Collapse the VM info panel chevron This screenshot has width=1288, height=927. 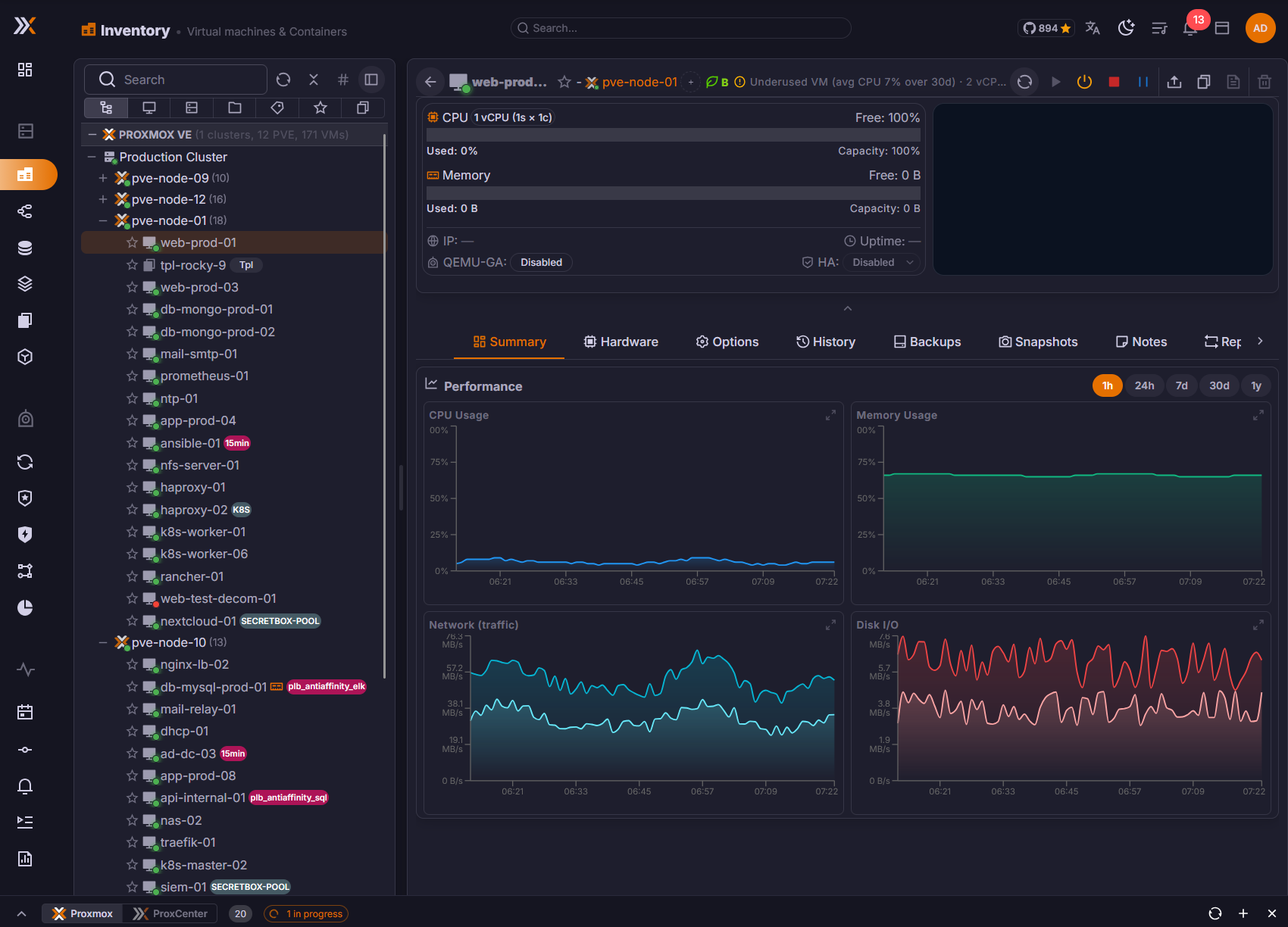pyautogui.click(x=848, y=308)
